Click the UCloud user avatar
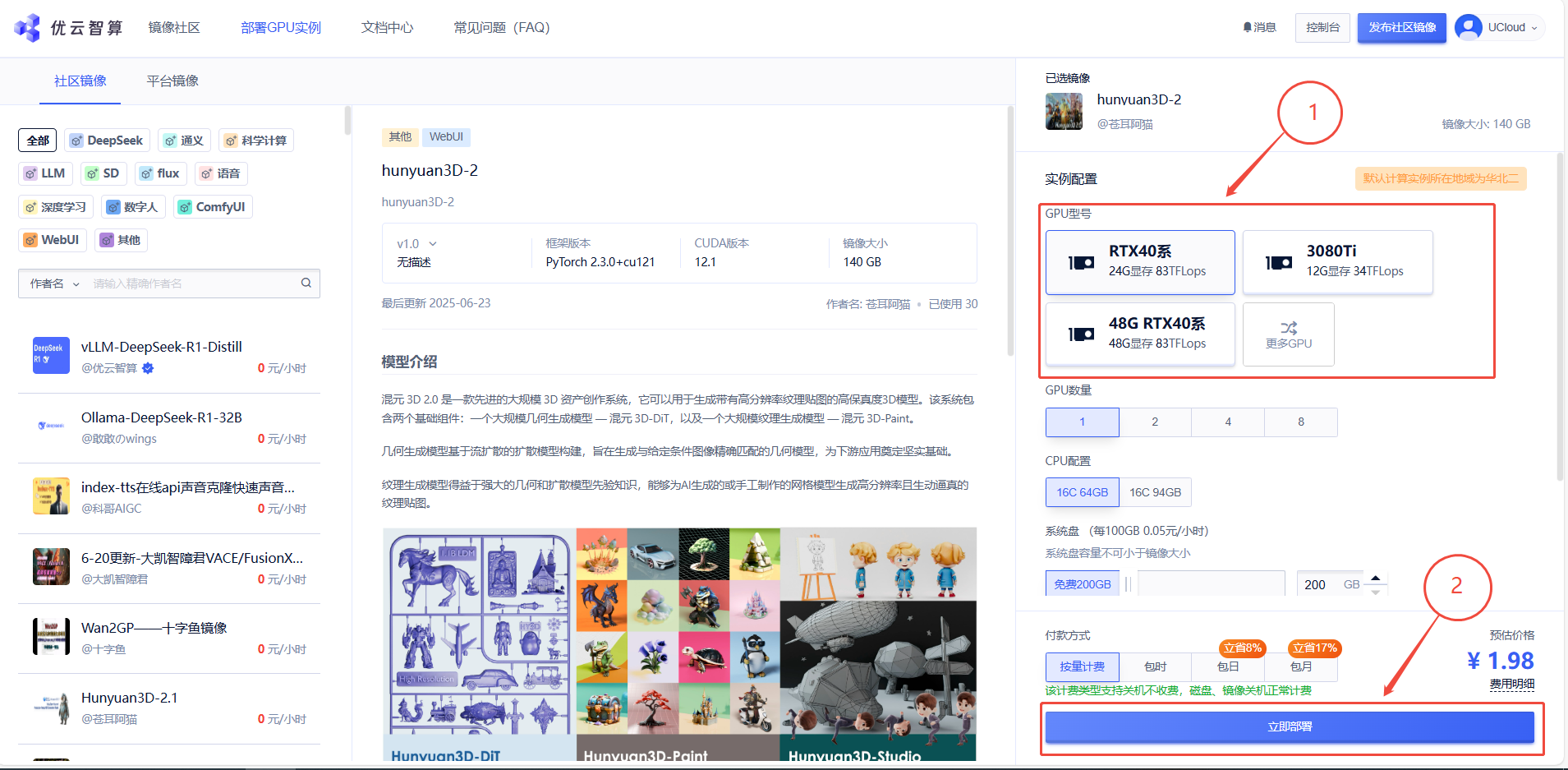 click(x=1468, y=27)
